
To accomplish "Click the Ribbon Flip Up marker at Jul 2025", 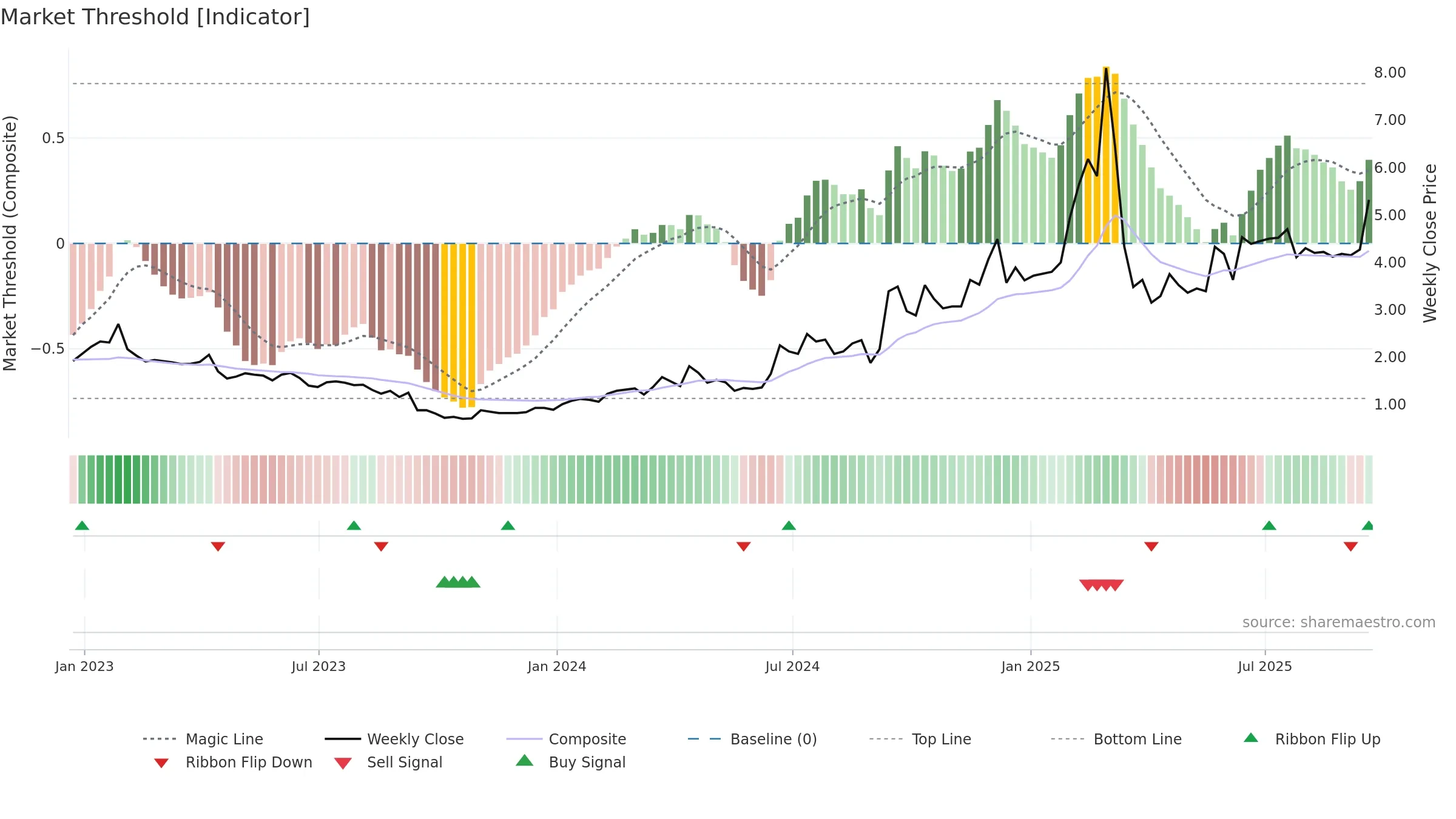I will [1269, 525].
